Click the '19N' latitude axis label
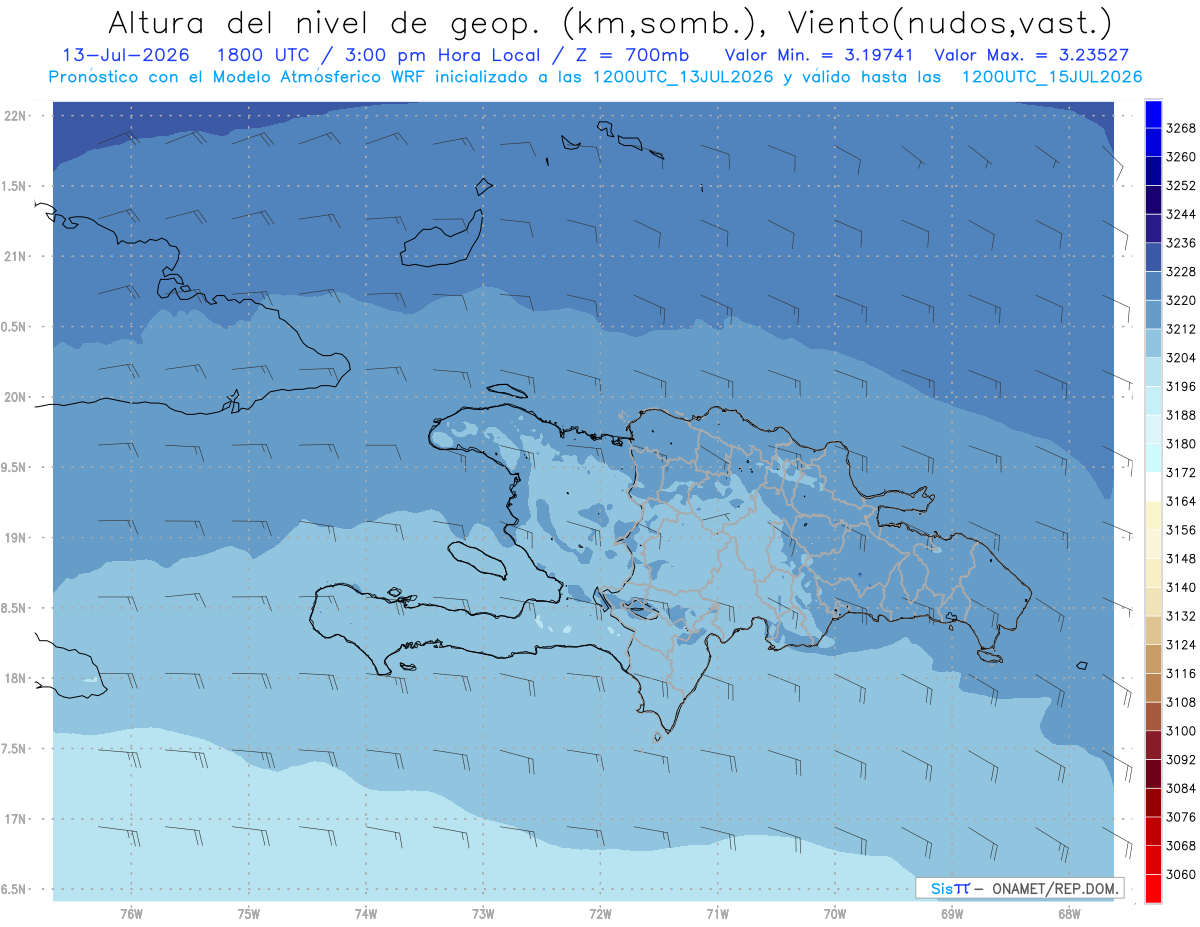The image size is (1200, 927). tap(16, 538)
